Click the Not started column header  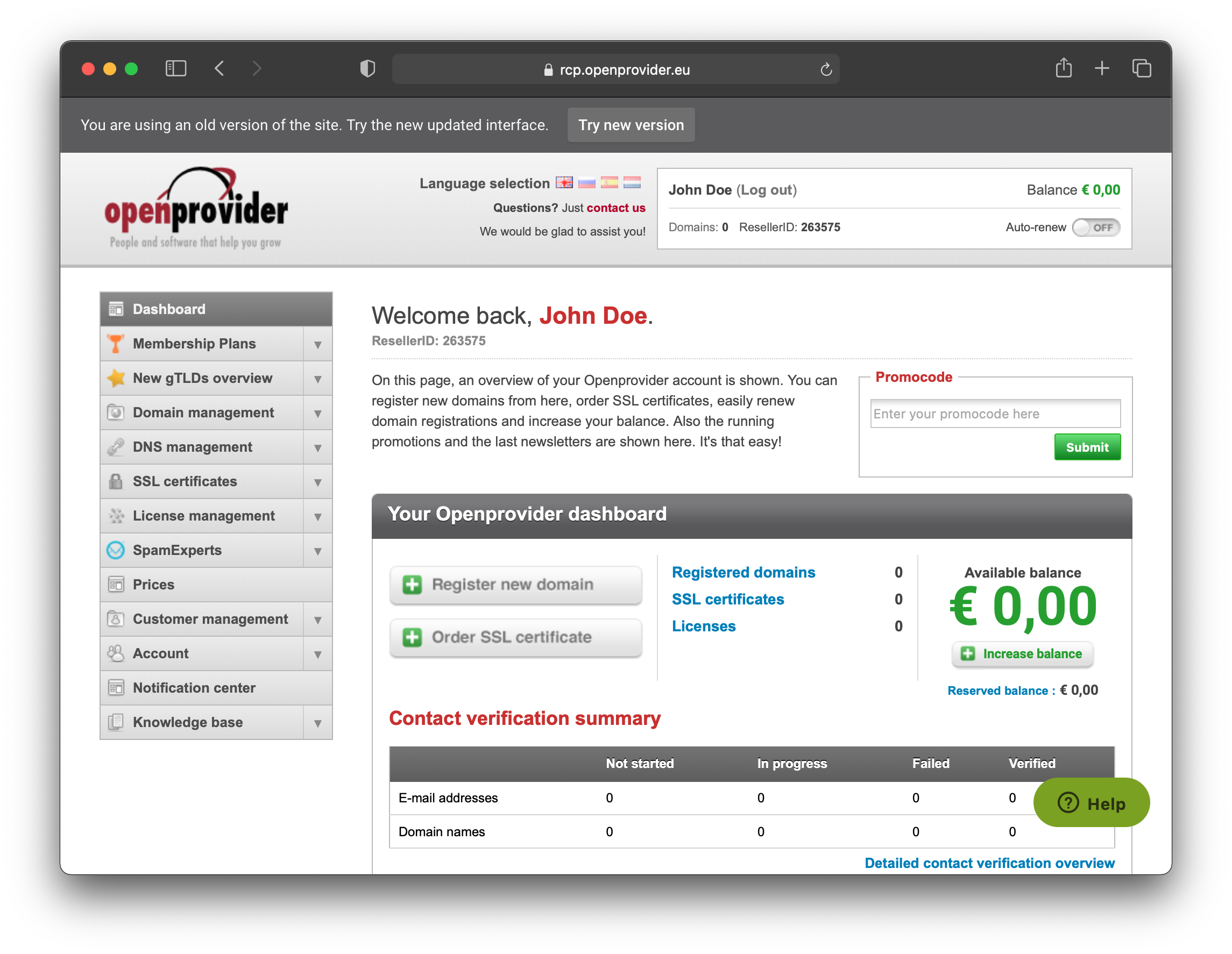coord(640,763)
